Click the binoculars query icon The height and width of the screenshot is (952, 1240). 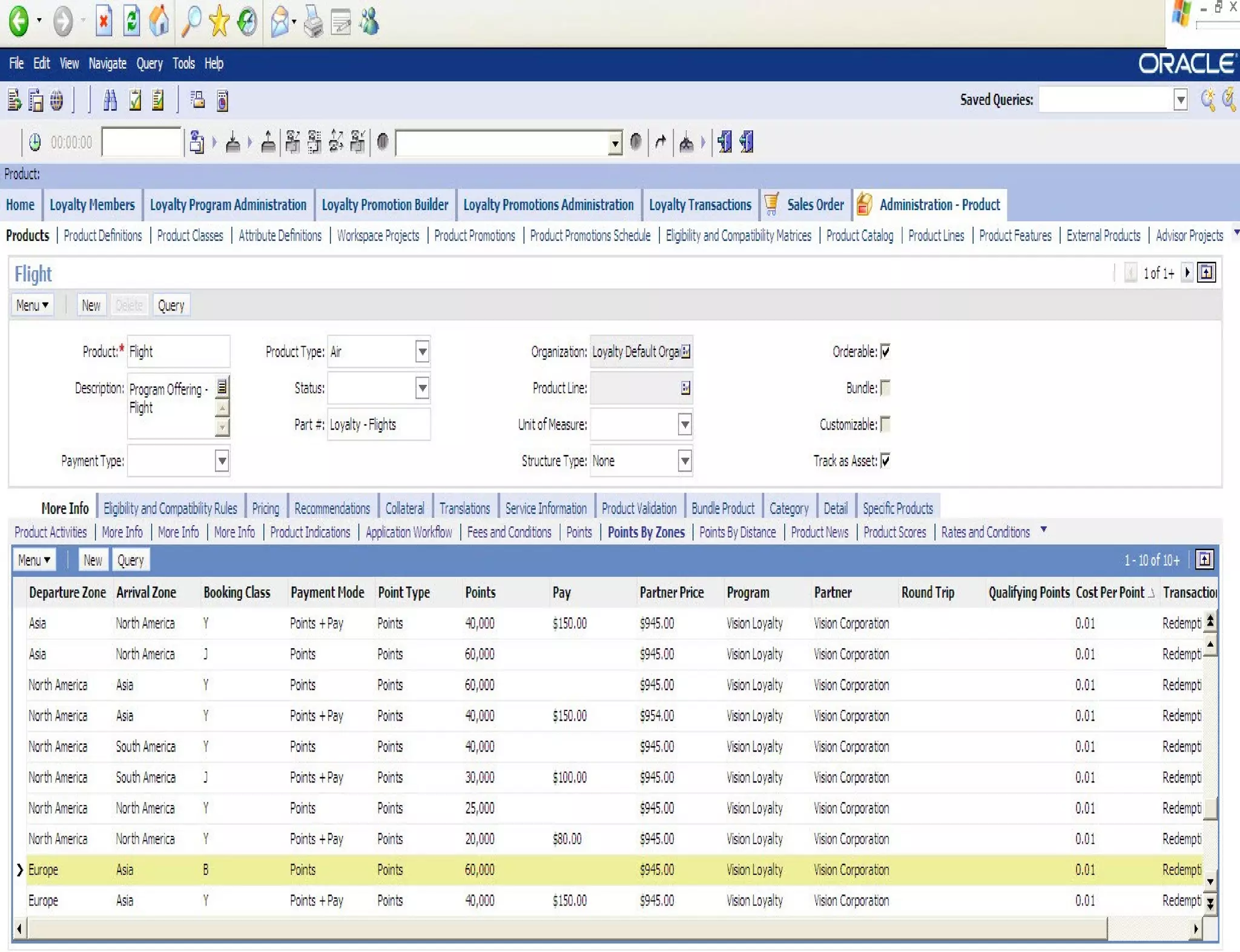[110, 100]
